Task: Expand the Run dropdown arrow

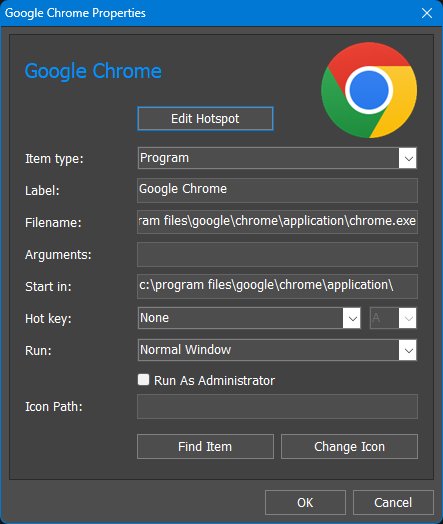Action: (408, 350)
